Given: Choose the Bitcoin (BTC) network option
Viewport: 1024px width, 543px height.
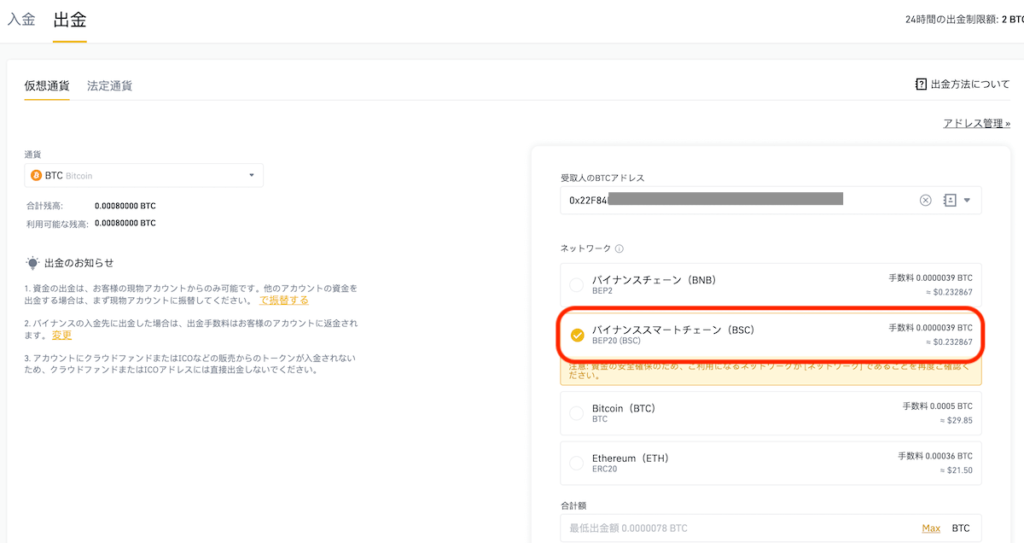Looking at the screenshot, I should (771, 413).
